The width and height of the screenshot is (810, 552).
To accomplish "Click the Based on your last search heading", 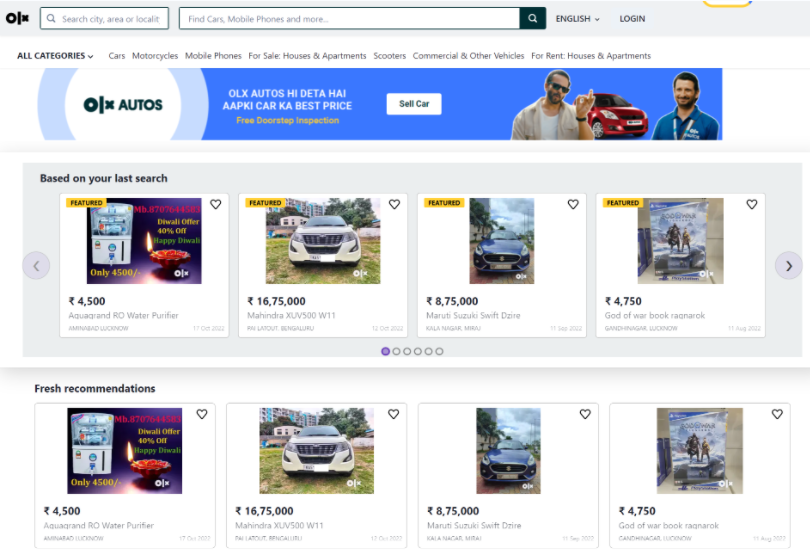I will tap(103, 178).
